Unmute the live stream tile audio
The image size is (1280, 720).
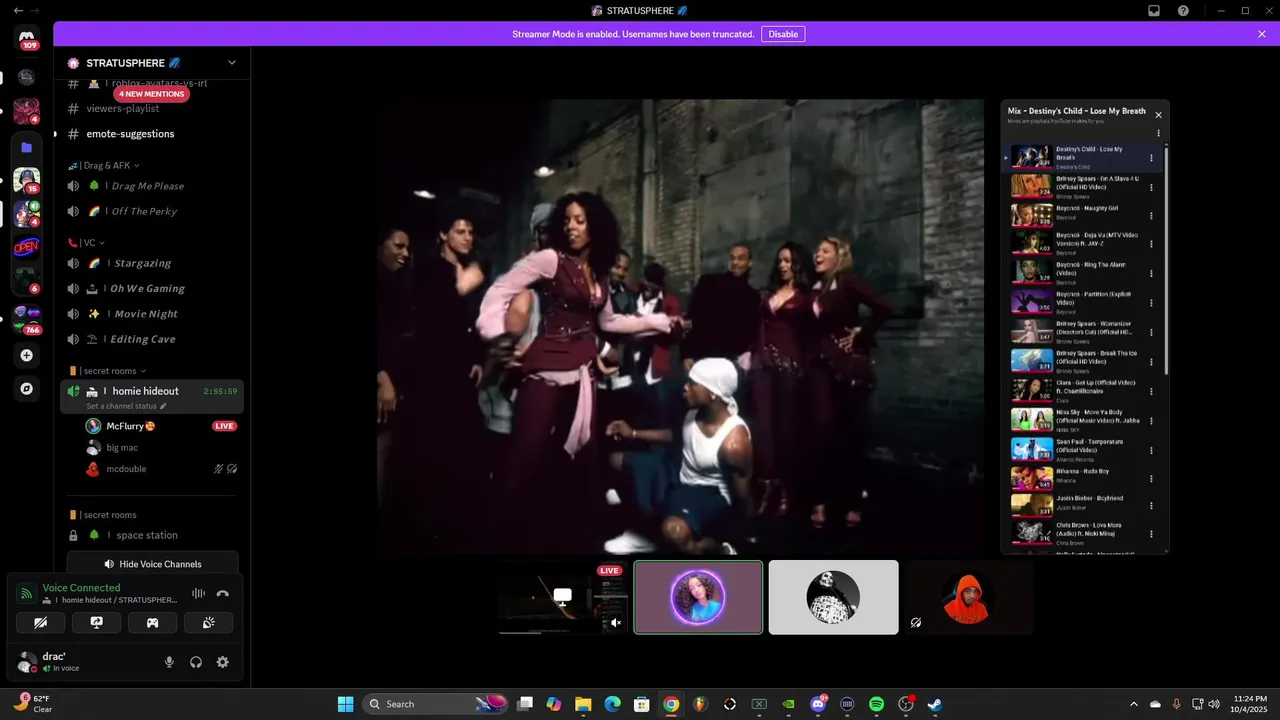click(x=616, y=622)
